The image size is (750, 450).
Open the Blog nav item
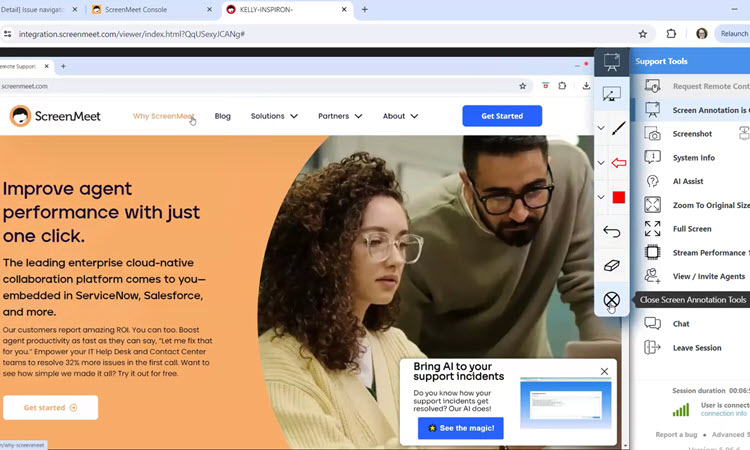tap(222, 116)
